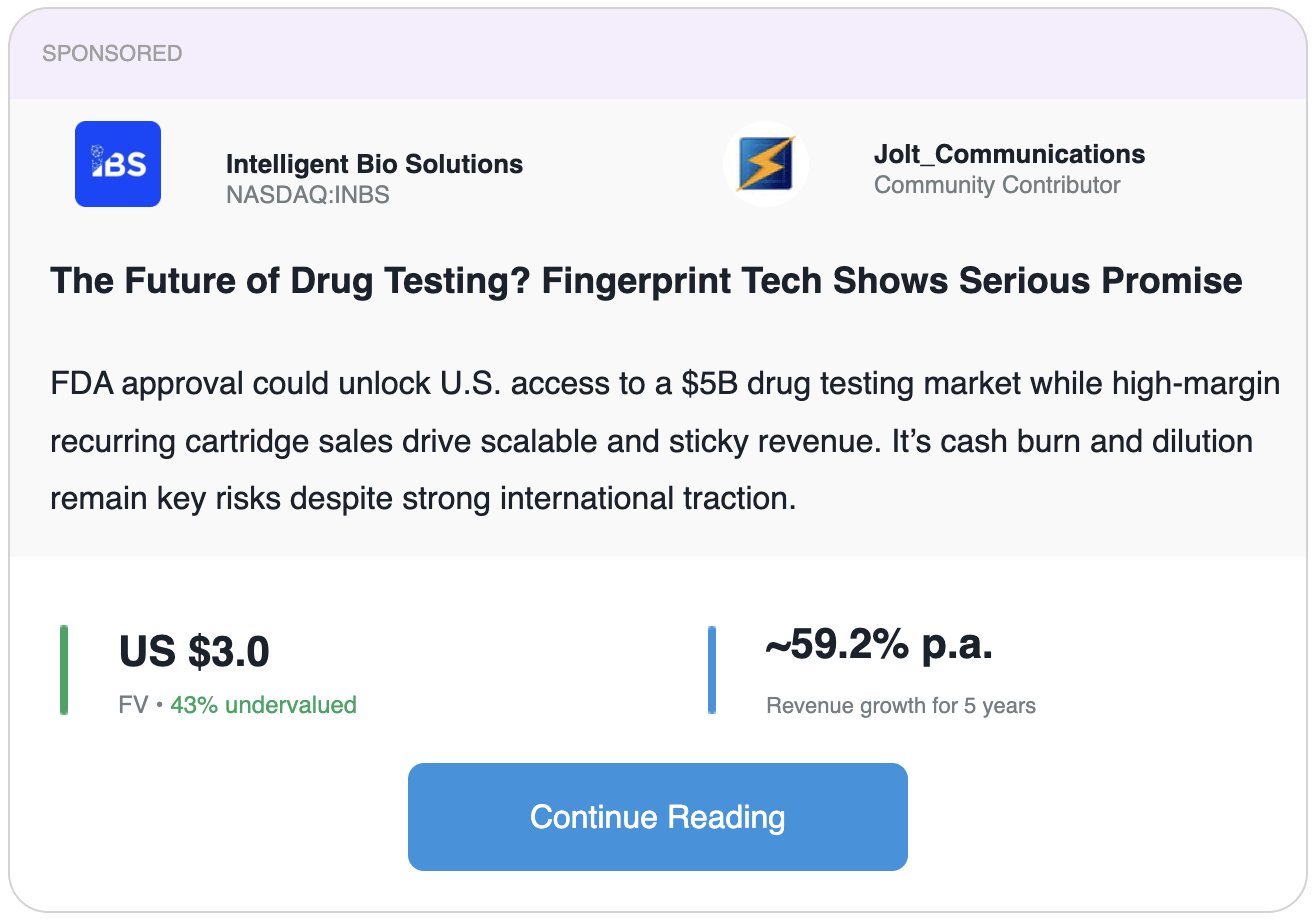
Task: Click the Revenue growth for 5 years caption
Action: 901,706
